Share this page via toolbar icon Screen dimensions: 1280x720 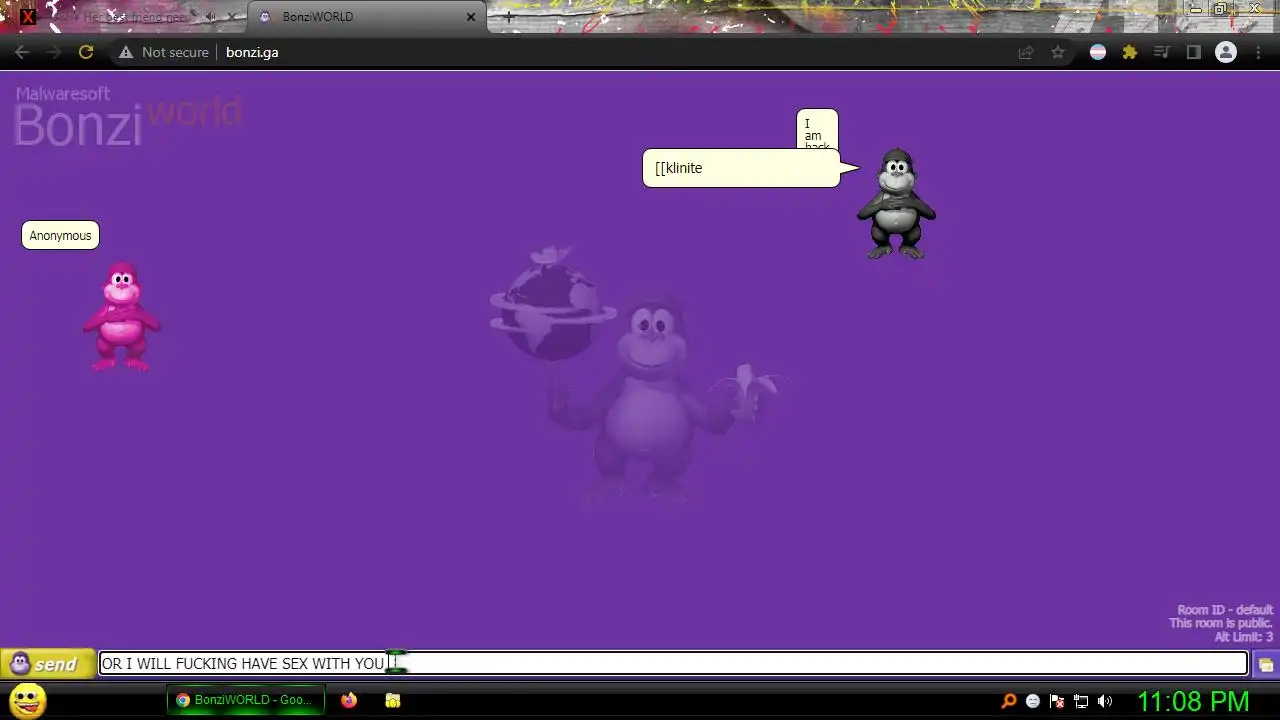coord(1026,52)
